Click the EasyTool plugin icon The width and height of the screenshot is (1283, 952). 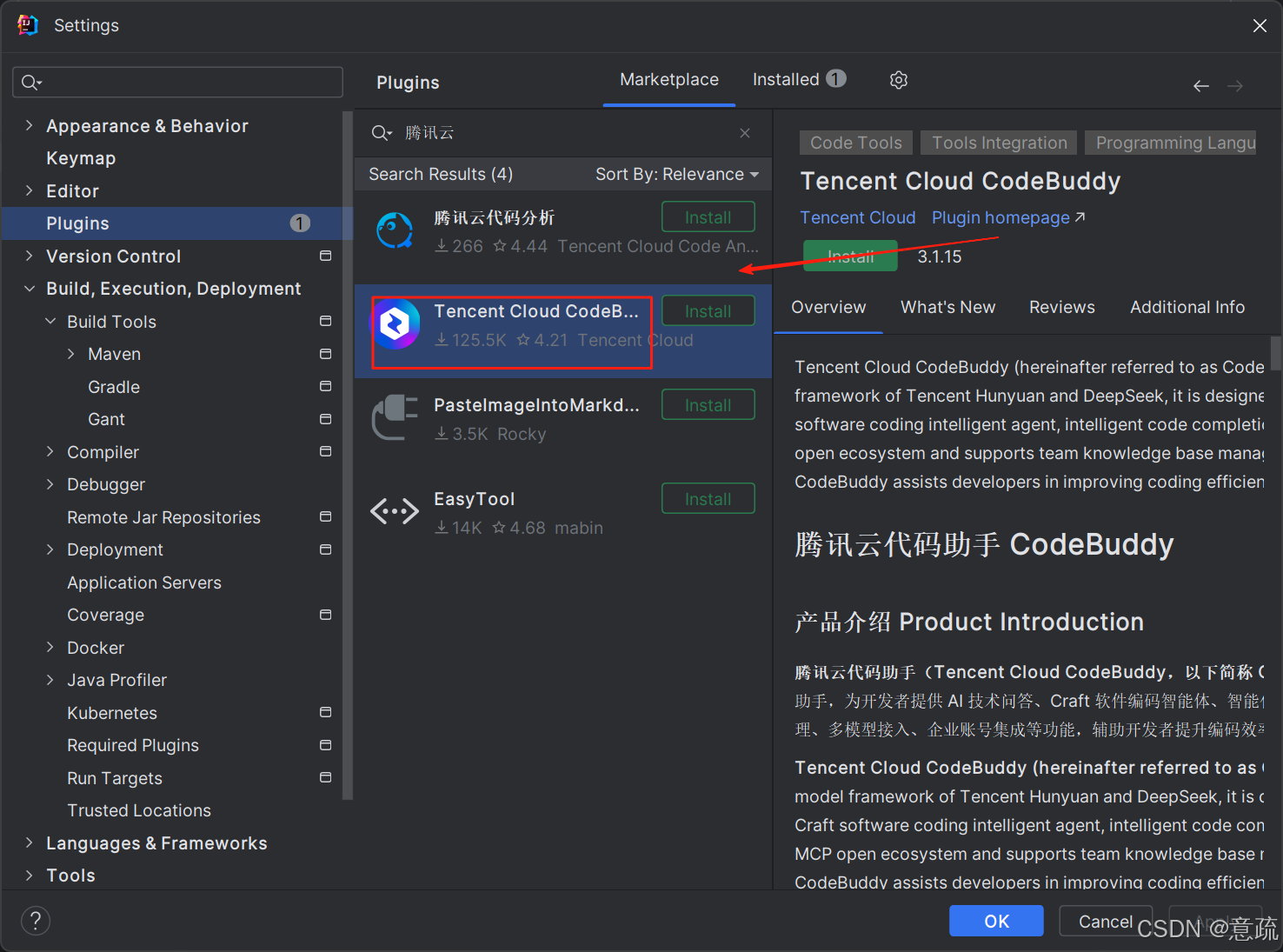[395, 512]
